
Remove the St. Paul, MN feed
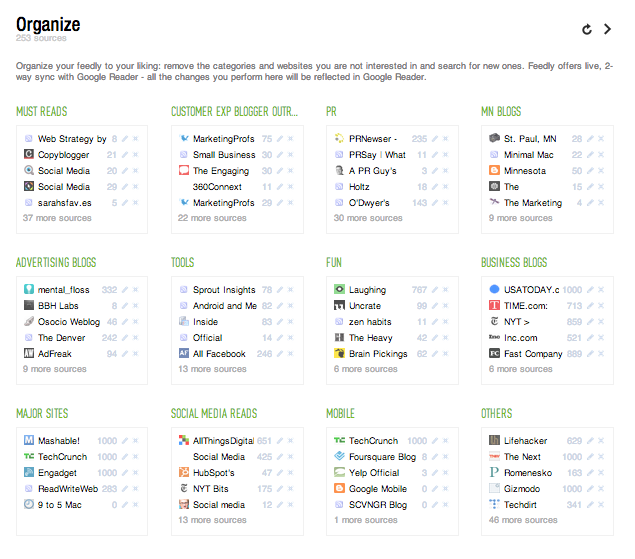pyautogui.click(x=601, y=139)
